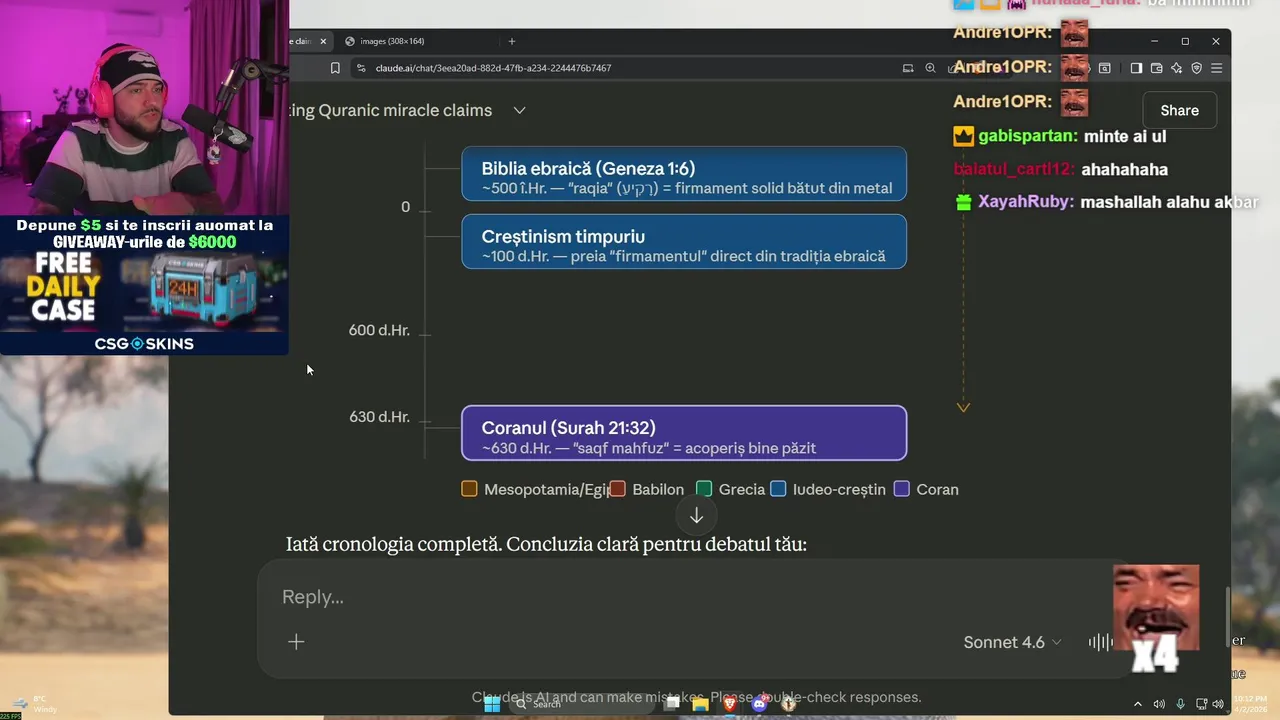
Task: Open the Brave wallet icon
Action: [x=1156, y=68]
